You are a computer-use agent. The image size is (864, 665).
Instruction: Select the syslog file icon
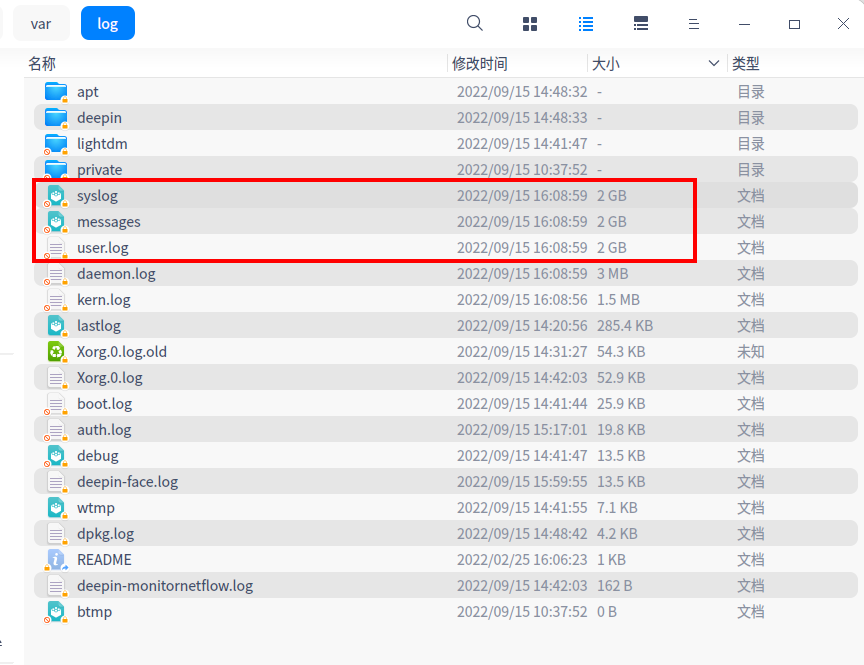point(56,196)
